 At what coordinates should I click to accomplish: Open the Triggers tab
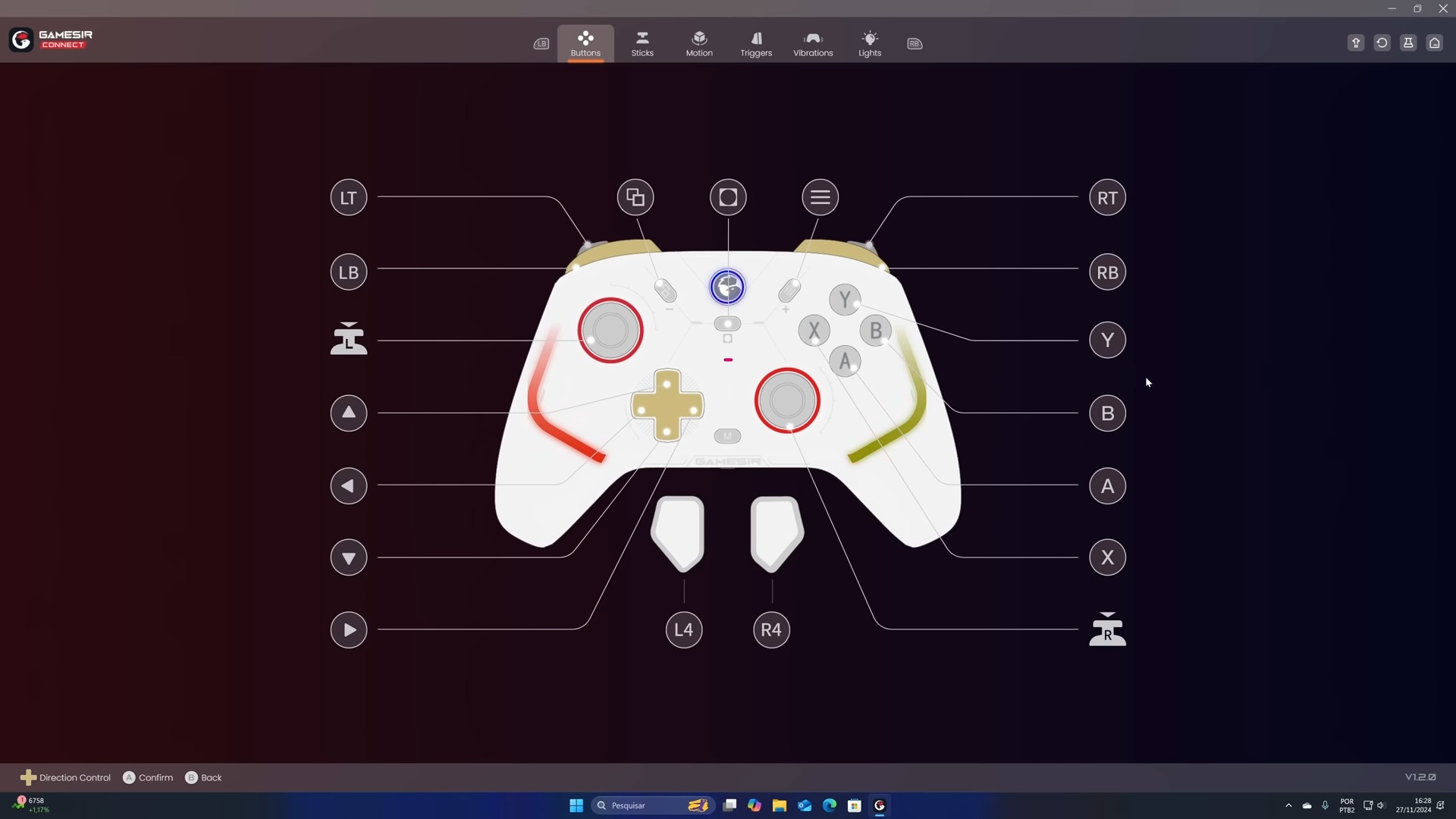[x=756, y=44]
